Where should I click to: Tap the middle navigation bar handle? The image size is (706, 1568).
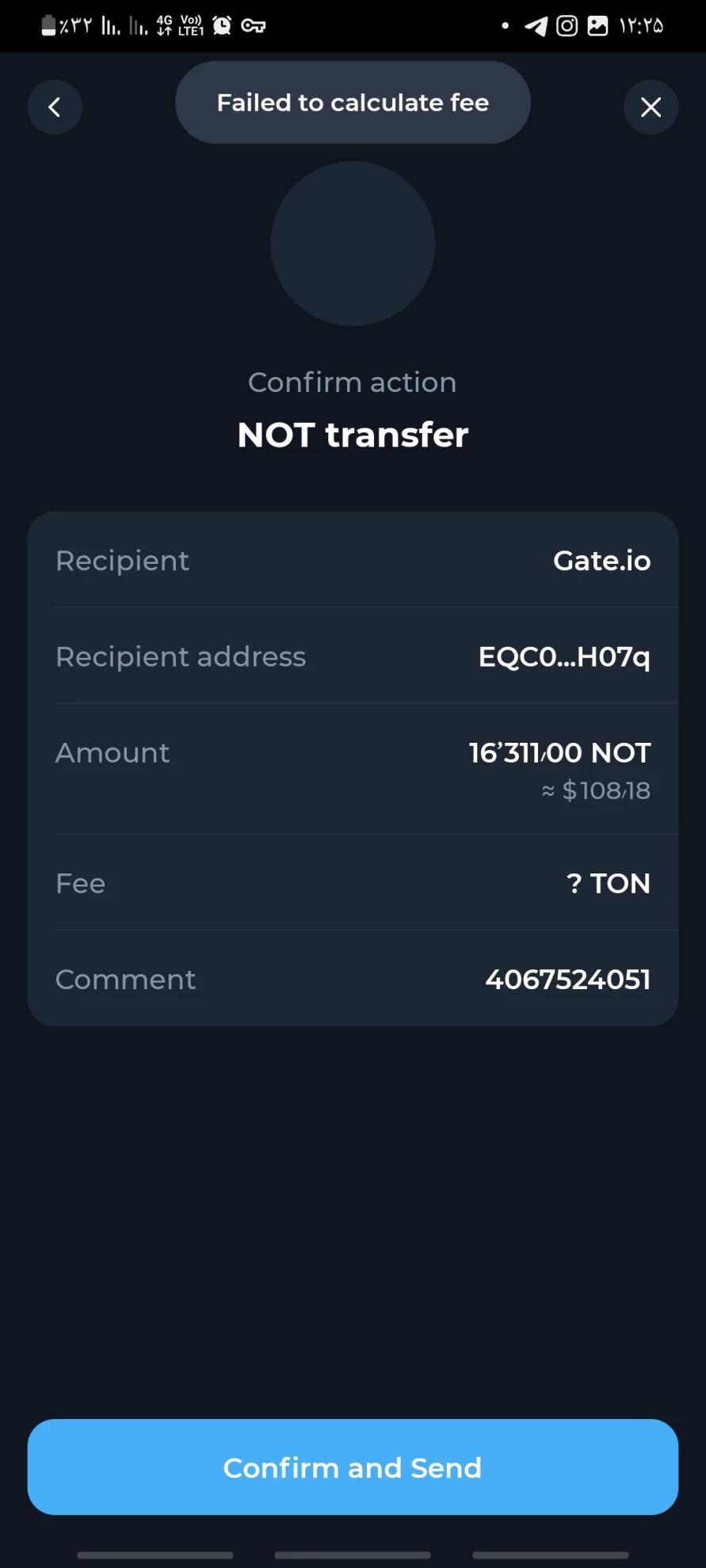(353, 1555)
